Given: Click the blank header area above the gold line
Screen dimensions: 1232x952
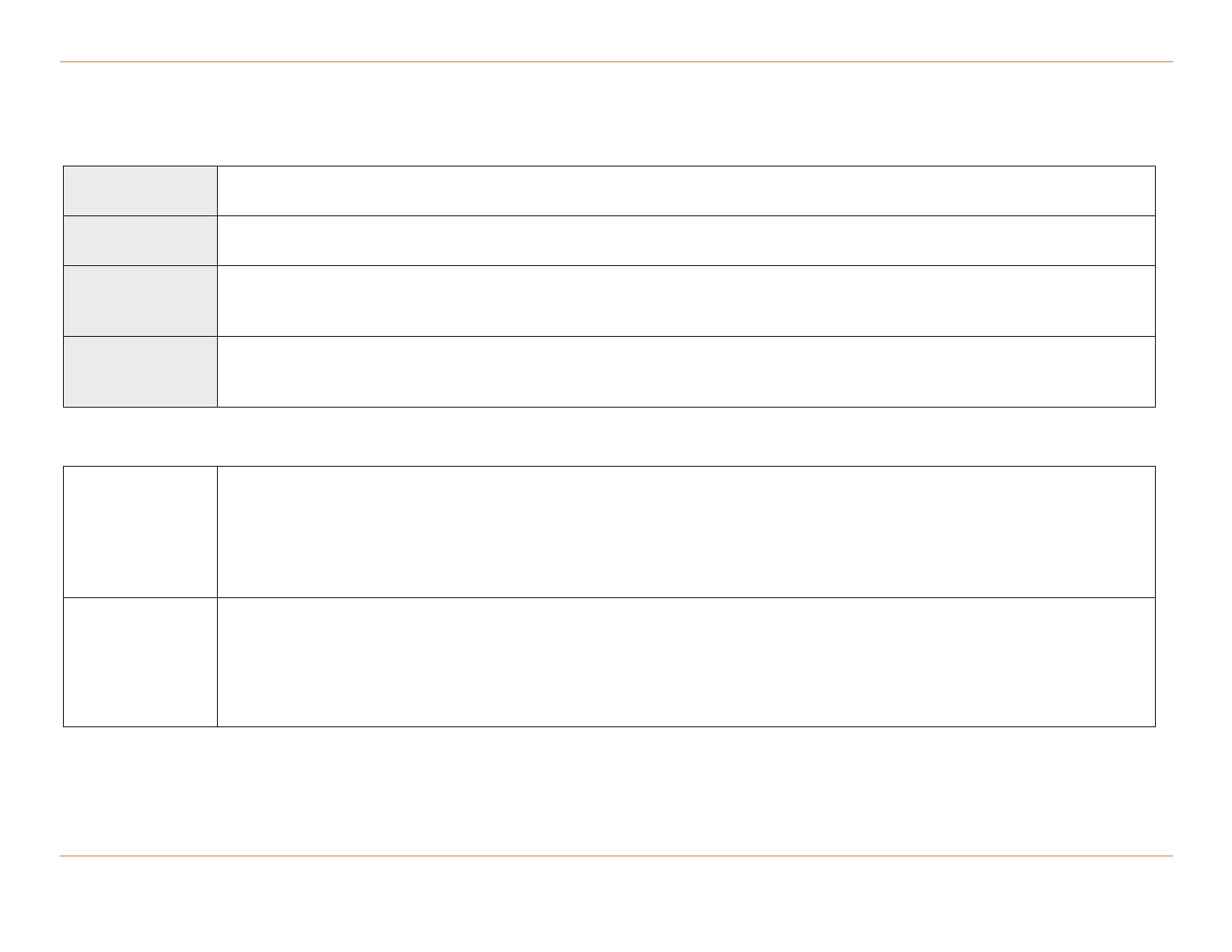Looking at the screenshot, I should [616, 31].
